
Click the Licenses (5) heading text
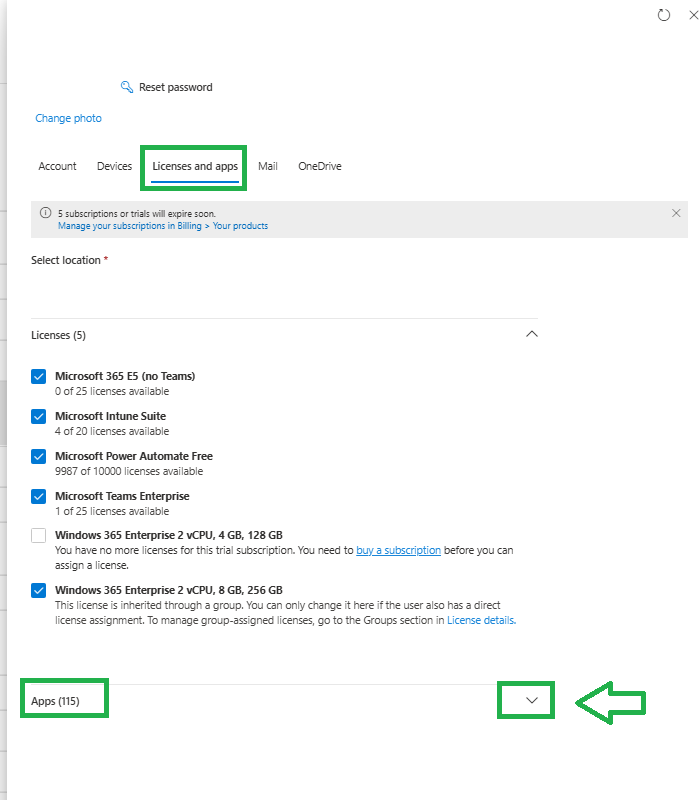pyautogui.click(x=58, y=335)
